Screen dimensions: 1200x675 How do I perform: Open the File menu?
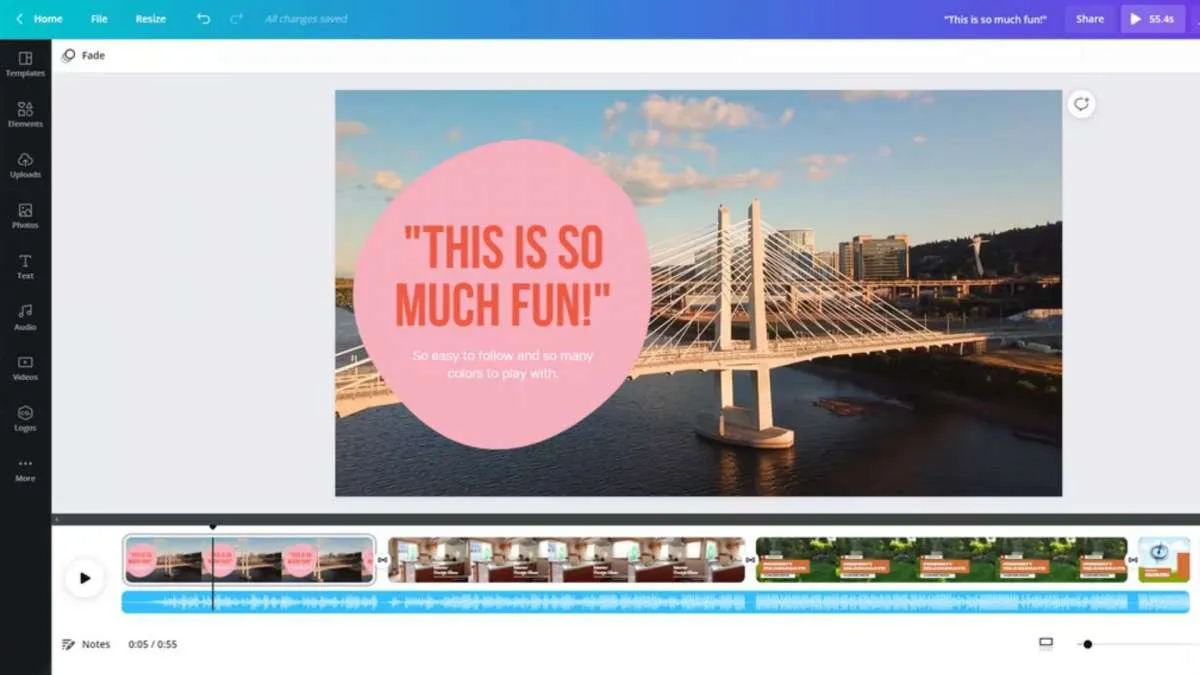coord(98,18)
